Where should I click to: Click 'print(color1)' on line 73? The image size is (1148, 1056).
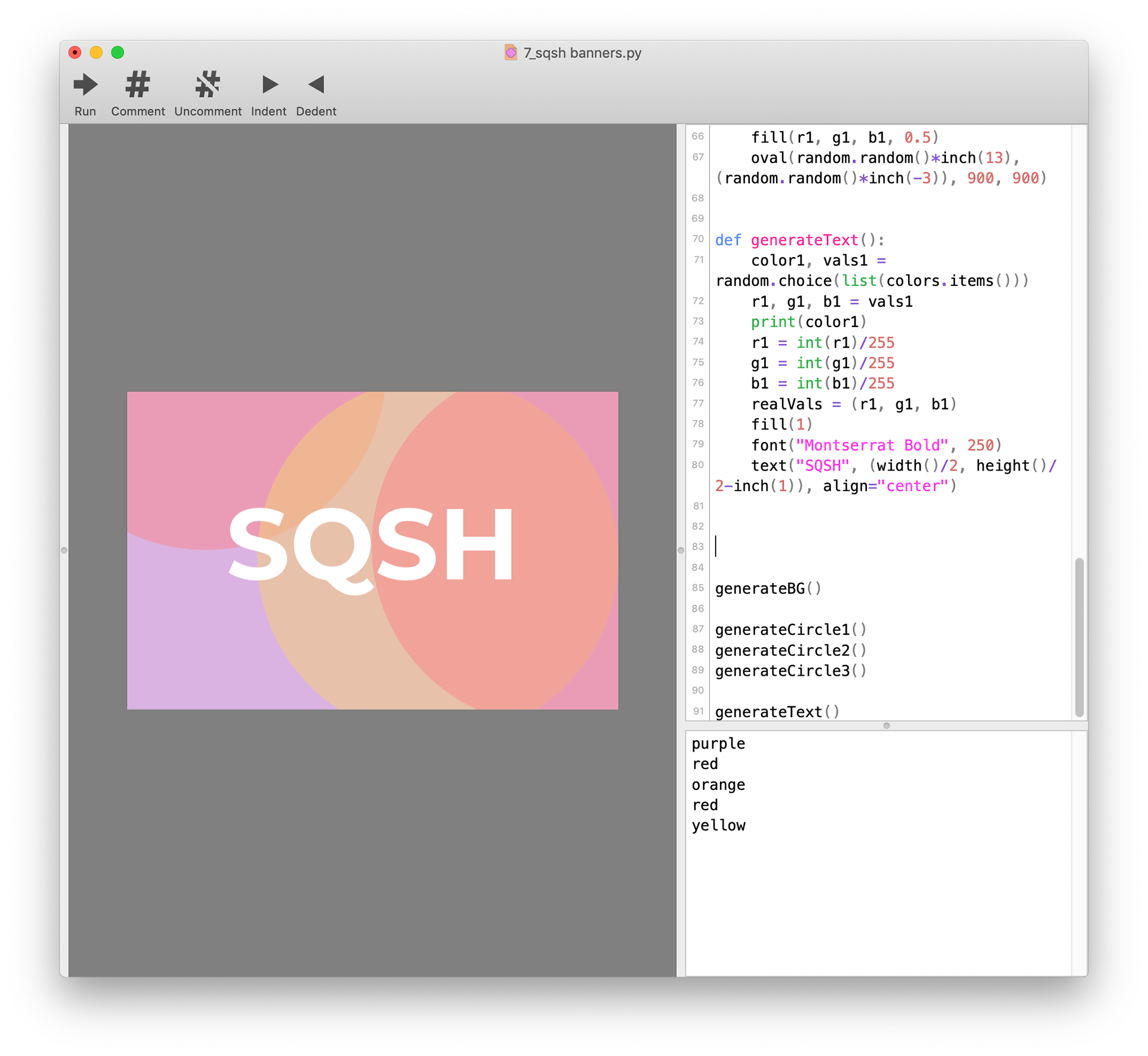point(808,322)
